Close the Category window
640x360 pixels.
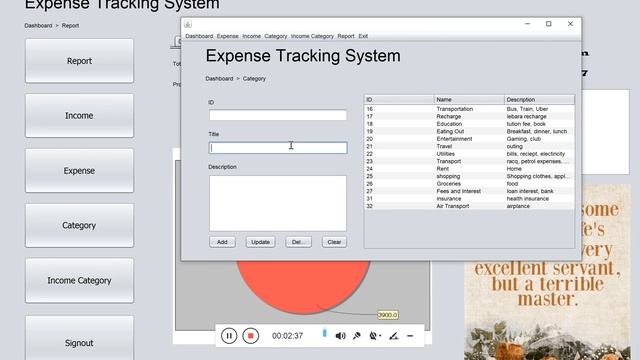click(570, 24)
